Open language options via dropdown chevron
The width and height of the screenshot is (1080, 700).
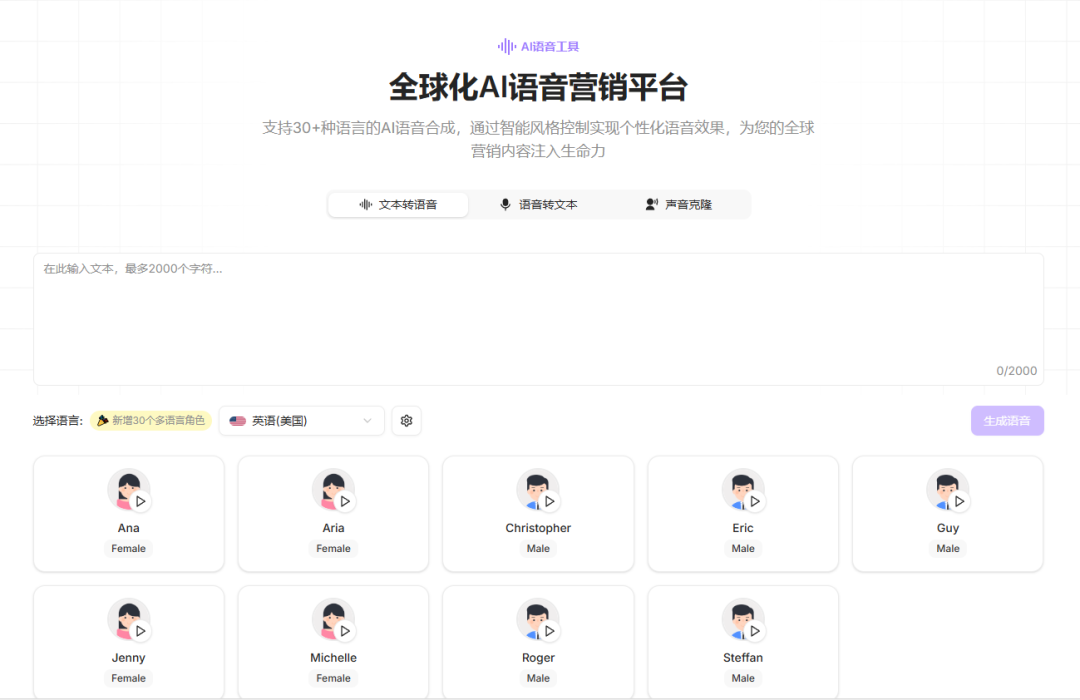pos(368,420)
